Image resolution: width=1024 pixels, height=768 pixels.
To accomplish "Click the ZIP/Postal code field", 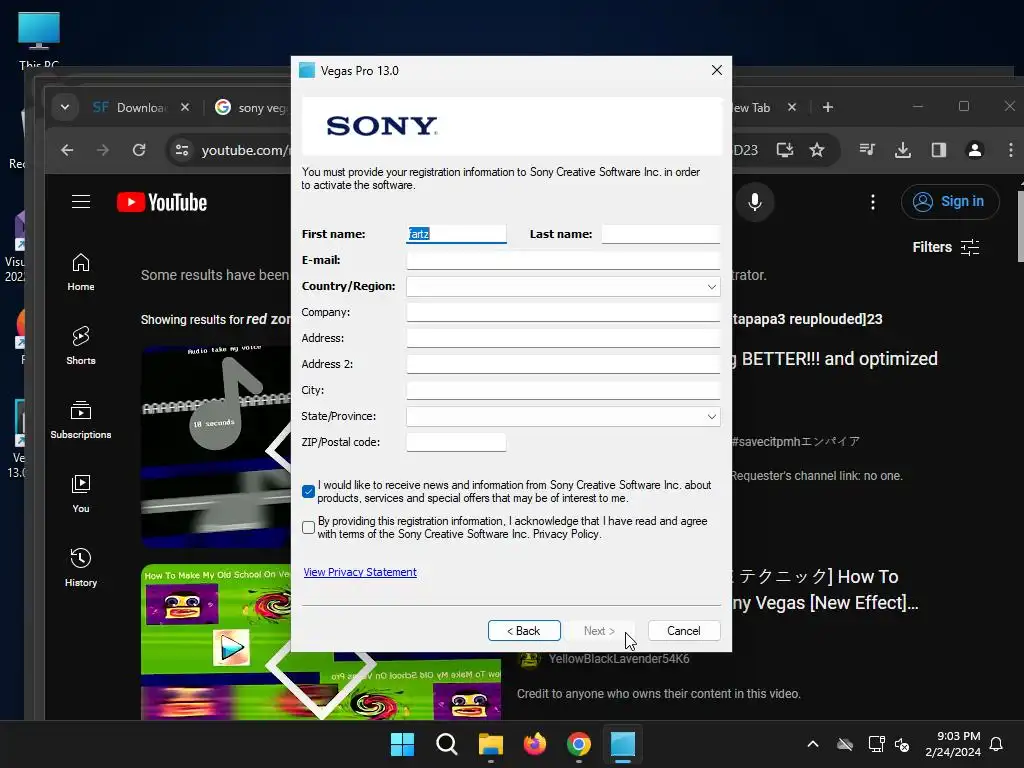I will 456,442.
